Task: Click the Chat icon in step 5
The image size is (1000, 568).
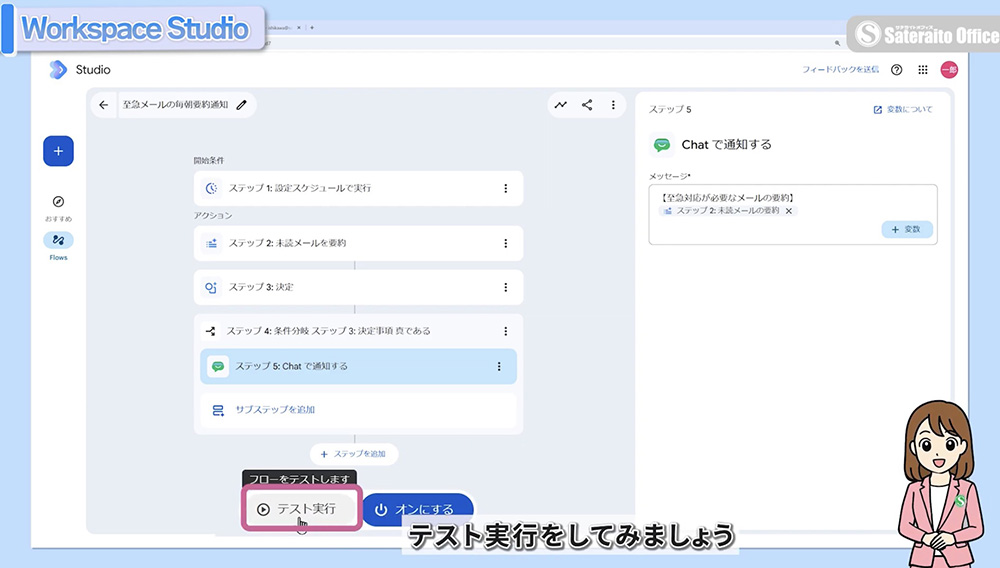Action: tap(217, 367)
